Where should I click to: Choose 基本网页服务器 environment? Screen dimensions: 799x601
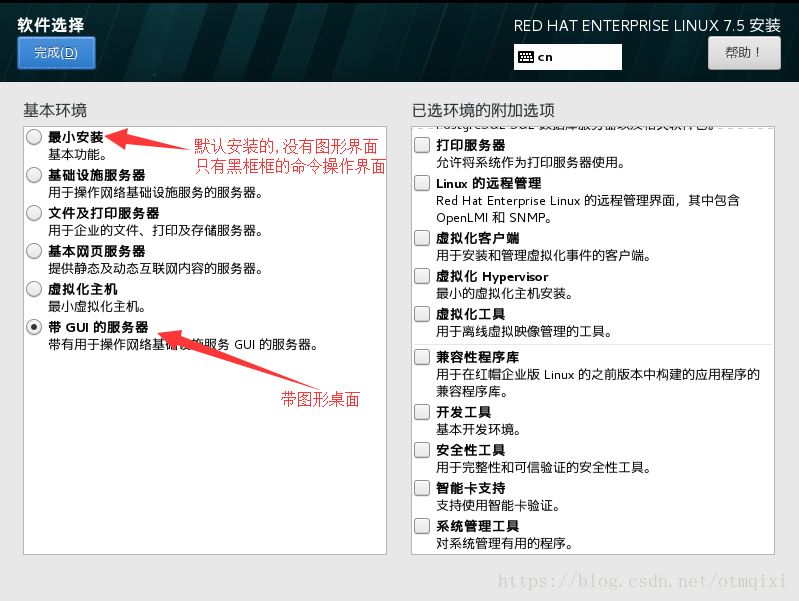pos(34,251)
